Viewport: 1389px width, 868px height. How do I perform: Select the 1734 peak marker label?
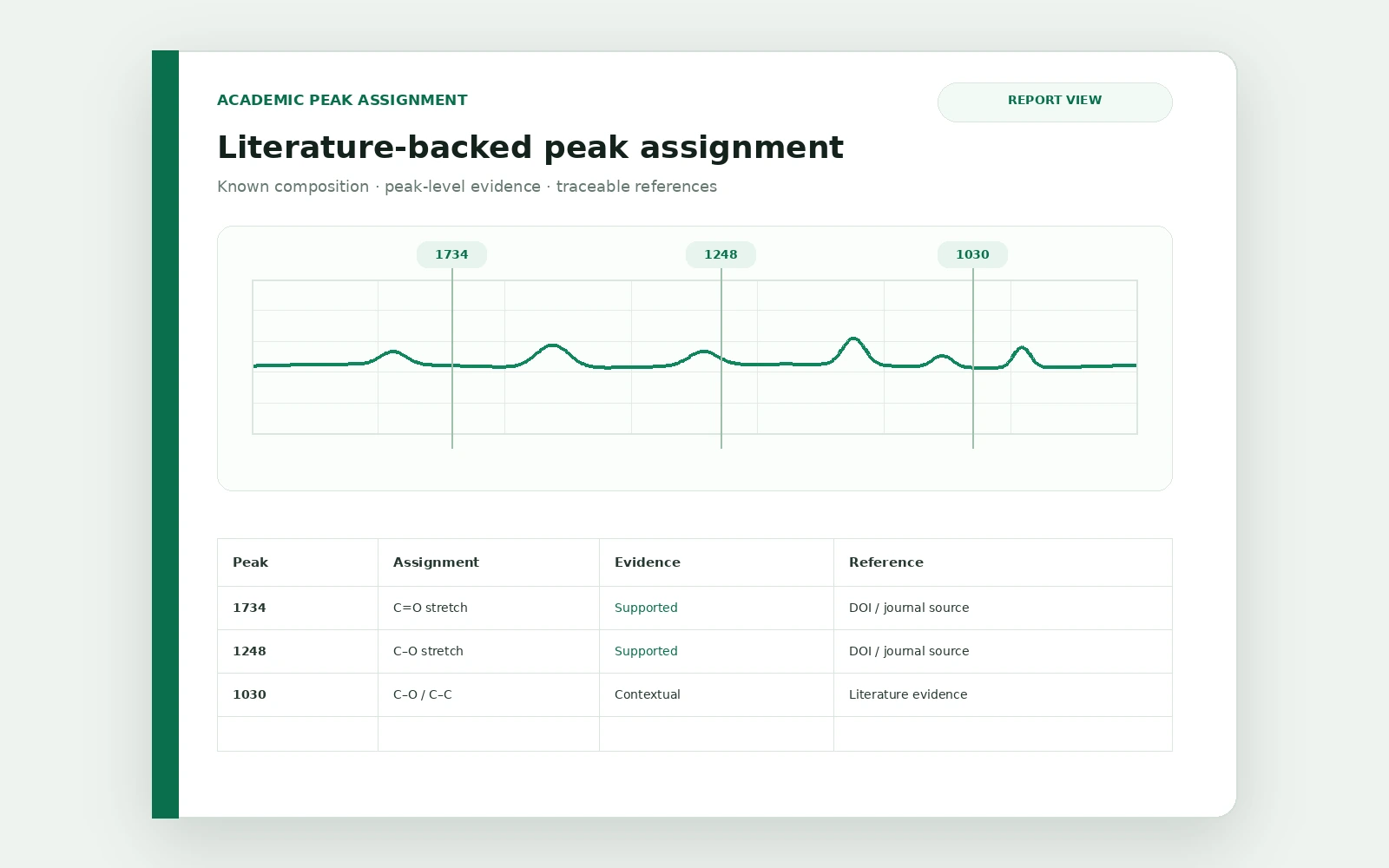451,254
